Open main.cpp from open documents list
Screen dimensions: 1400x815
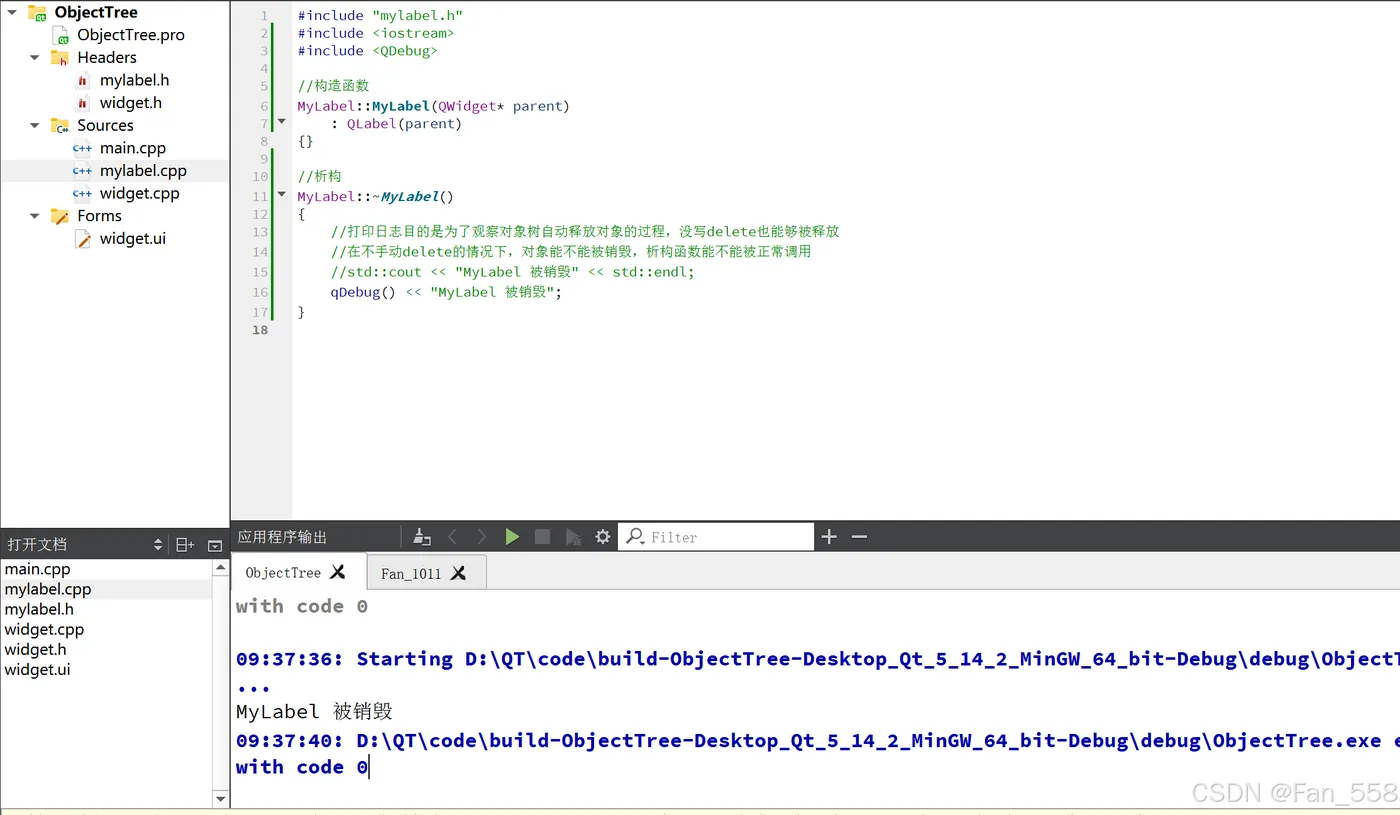(x=38, y=569)
